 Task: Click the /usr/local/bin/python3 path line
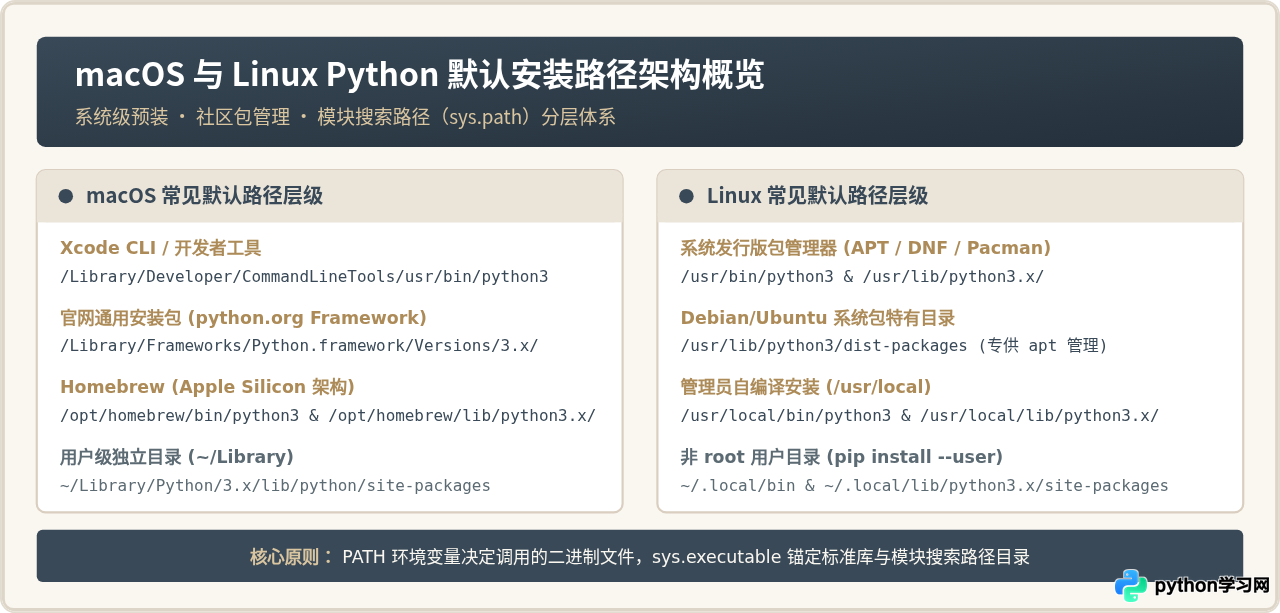[x=919, y=415]
